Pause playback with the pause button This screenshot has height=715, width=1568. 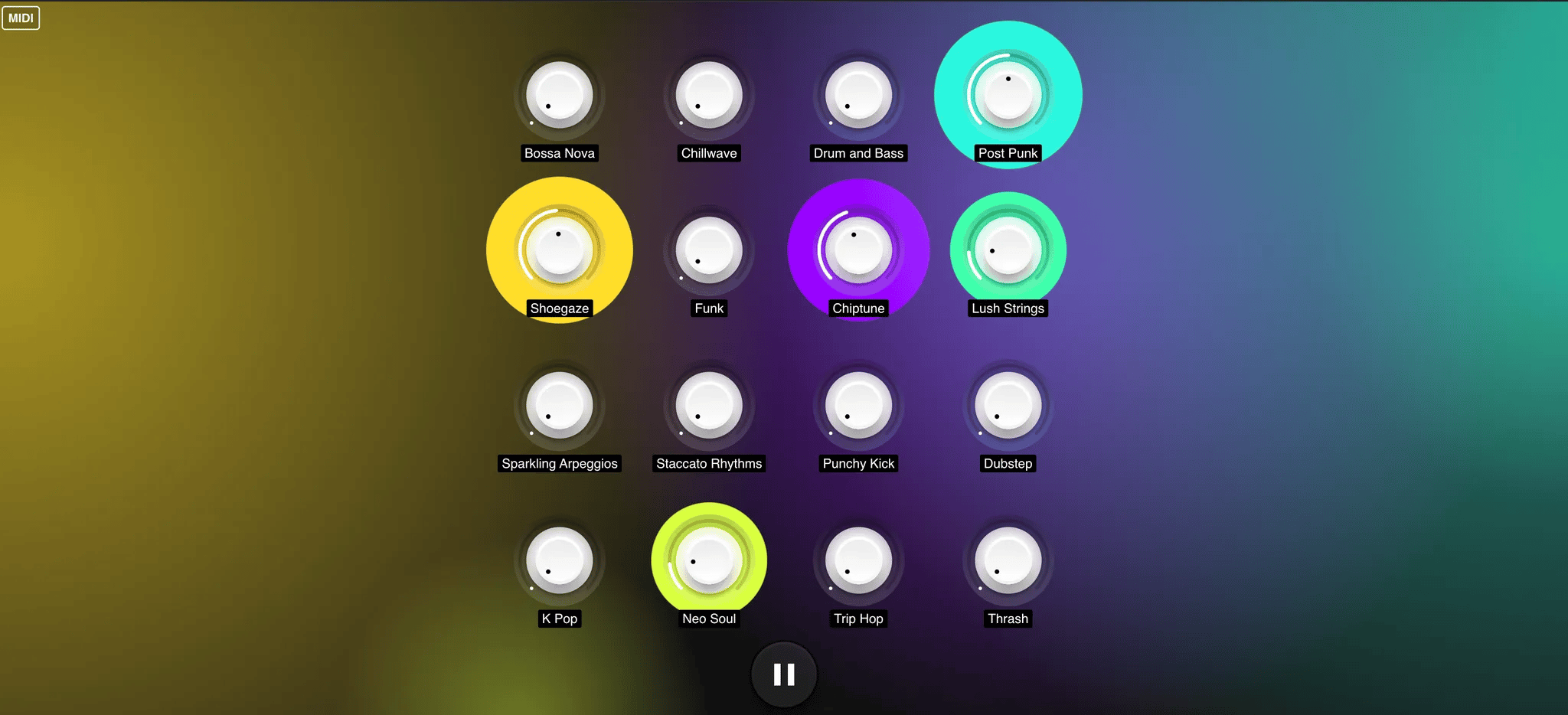[x=784, y=674]
